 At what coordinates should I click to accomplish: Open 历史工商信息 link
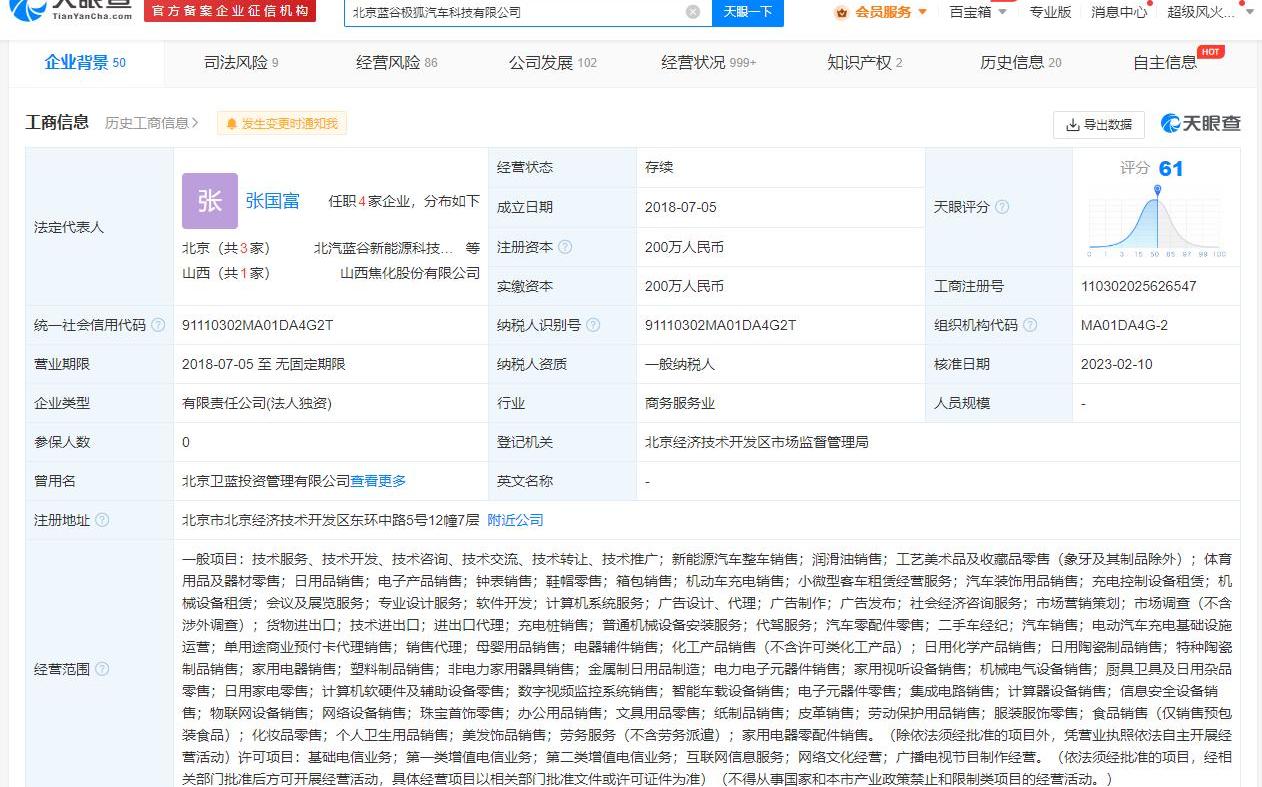point(152,123)
